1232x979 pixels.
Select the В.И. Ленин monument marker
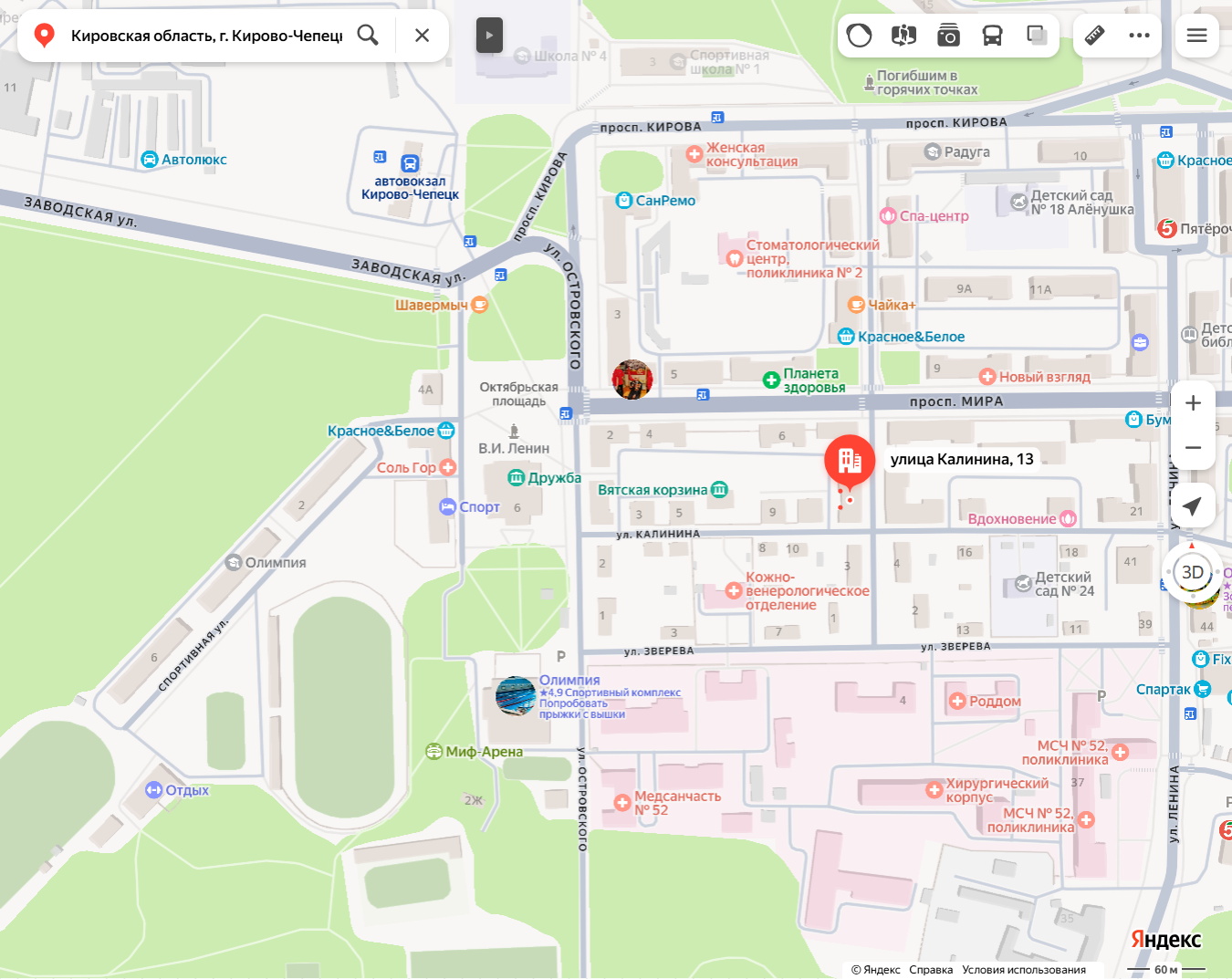tap(514, 432)
